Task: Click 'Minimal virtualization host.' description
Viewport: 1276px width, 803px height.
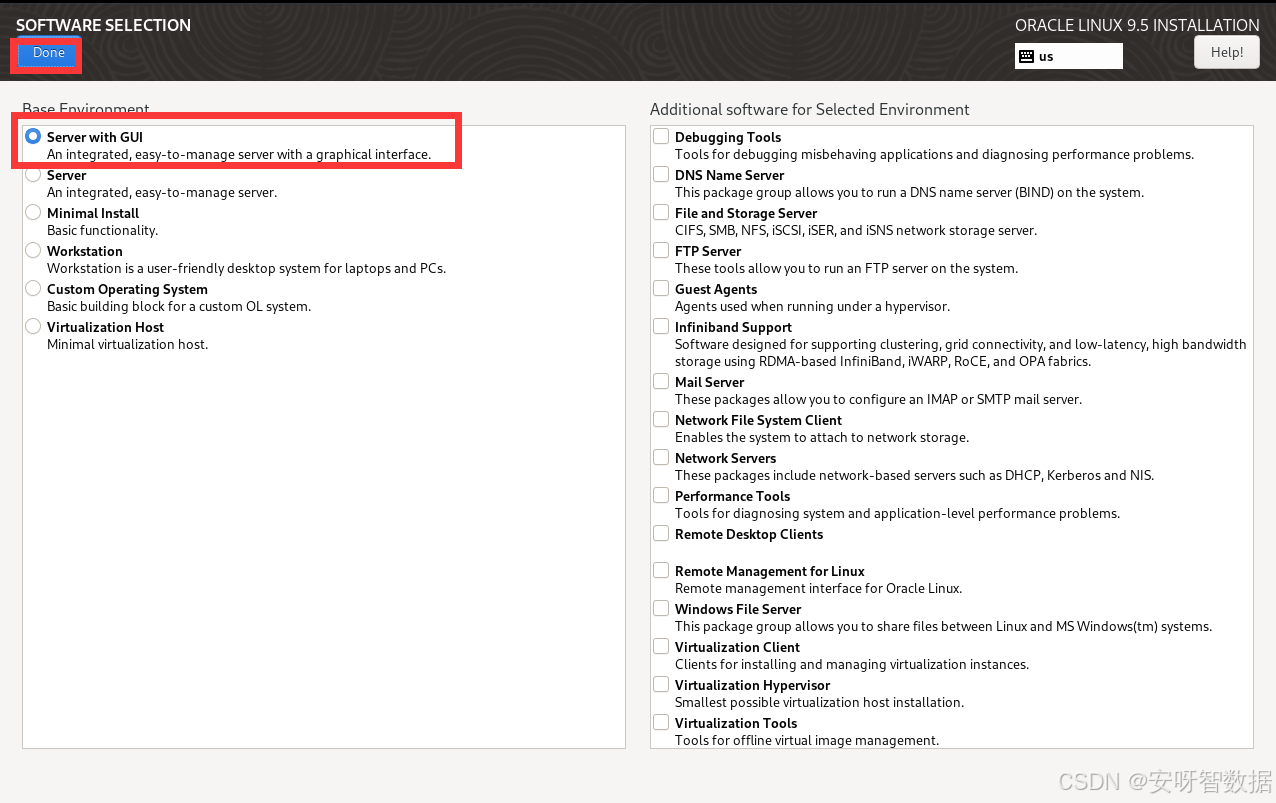Action: coord(127,345)
